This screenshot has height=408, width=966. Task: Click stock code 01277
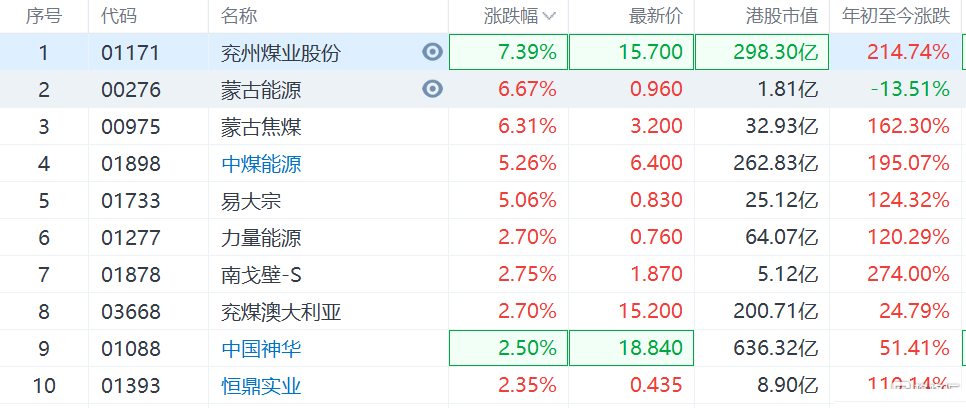[130, 237]
